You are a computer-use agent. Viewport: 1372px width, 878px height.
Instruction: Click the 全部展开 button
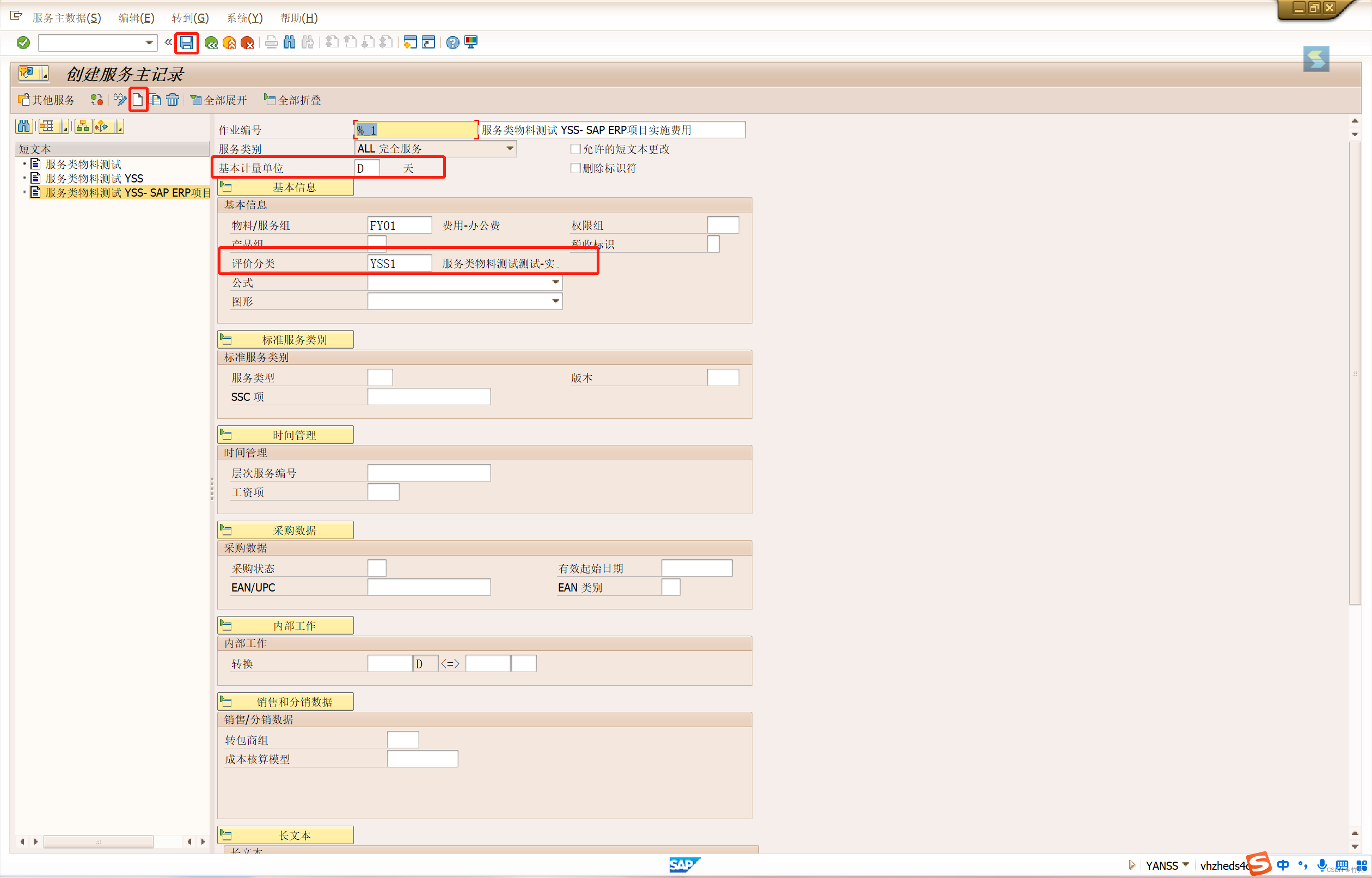click(219, 100)
